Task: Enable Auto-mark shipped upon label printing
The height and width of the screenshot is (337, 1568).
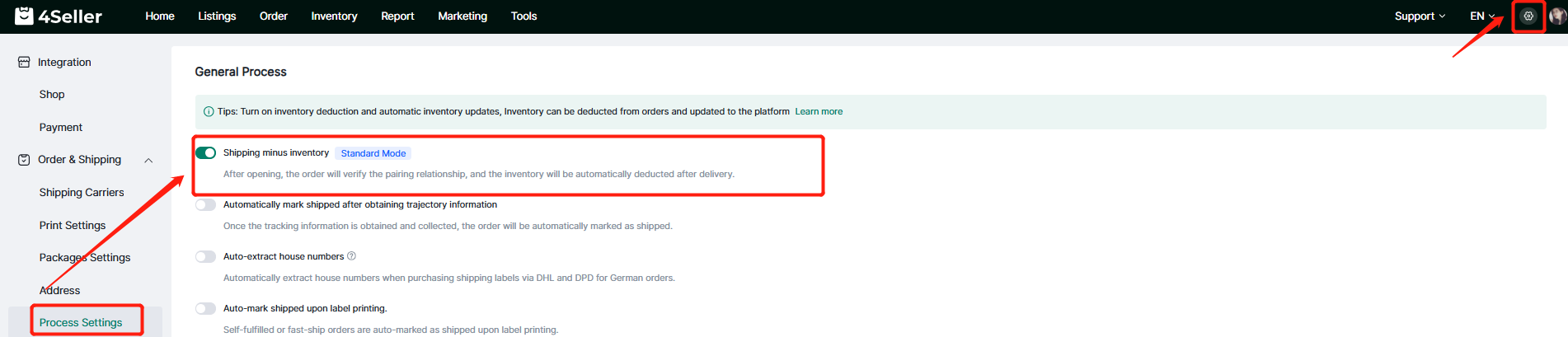Action: coord(205,309)
